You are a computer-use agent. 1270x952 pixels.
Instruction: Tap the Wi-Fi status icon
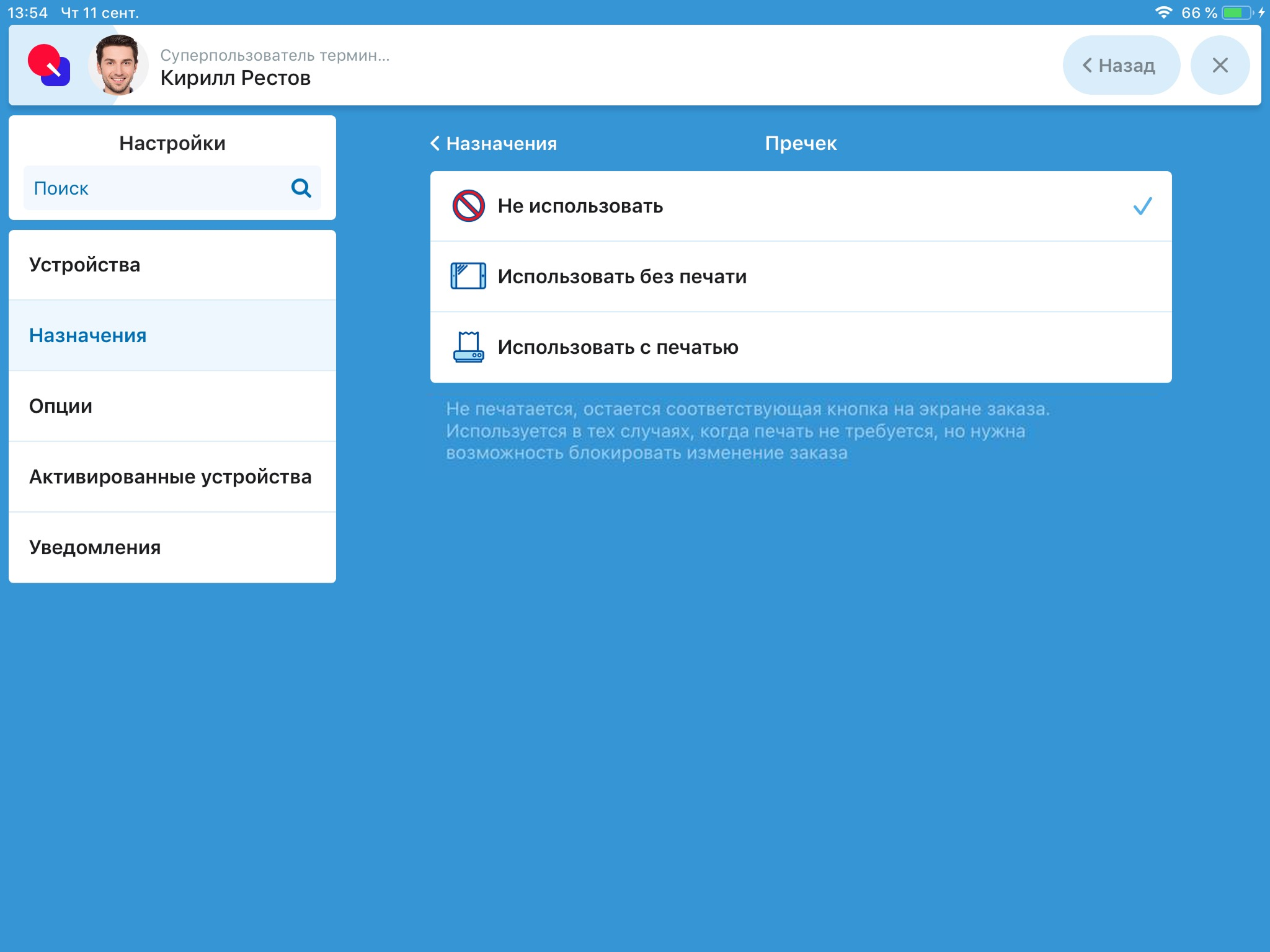pyautogui.click(x=1163, y=12)
